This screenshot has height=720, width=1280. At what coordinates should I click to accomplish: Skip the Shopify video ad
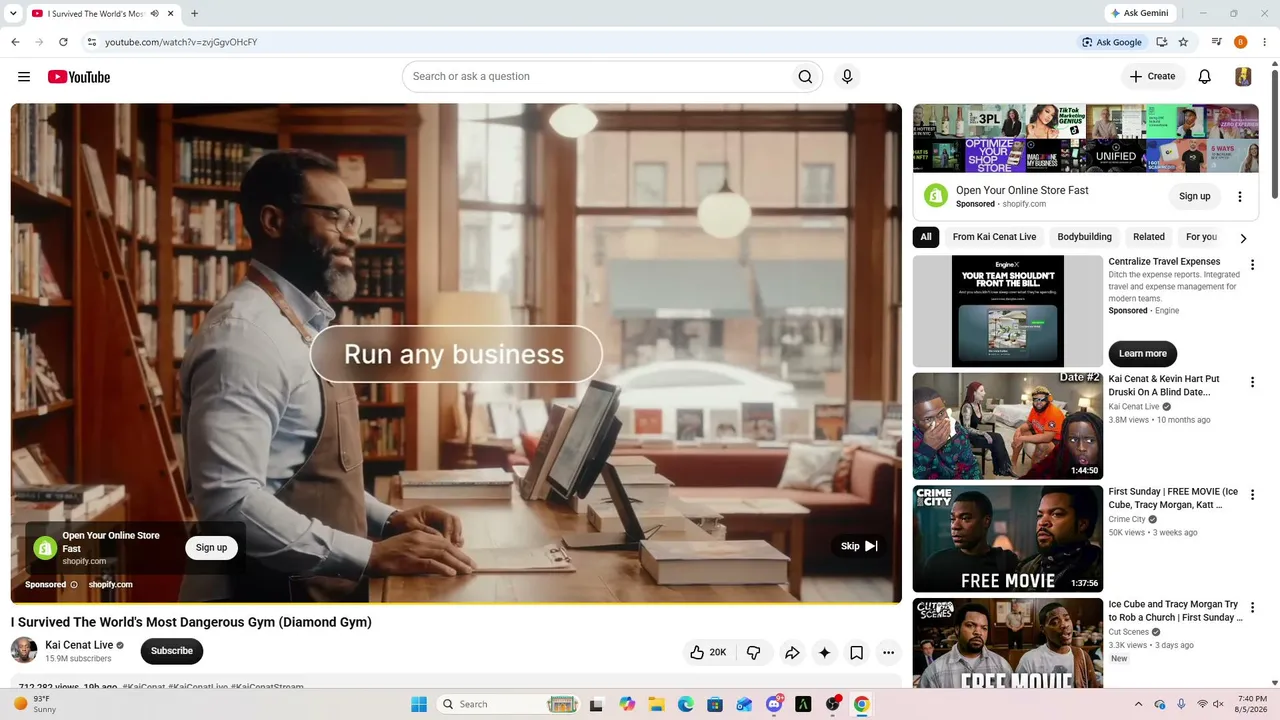point(859,546)
